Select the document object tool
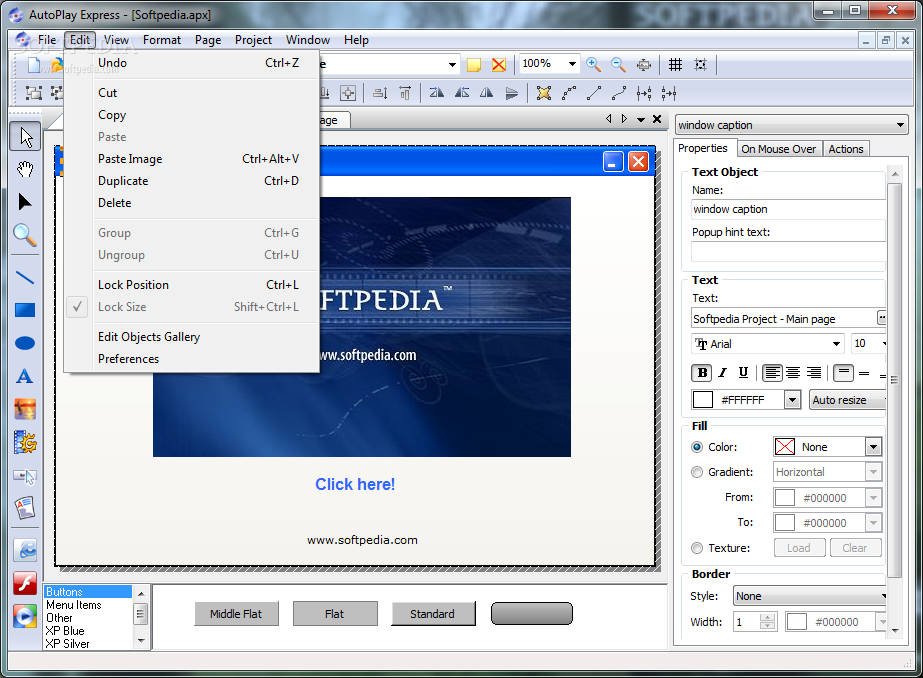Viewport: 923px width, 678px height. [x=25, y=508]
